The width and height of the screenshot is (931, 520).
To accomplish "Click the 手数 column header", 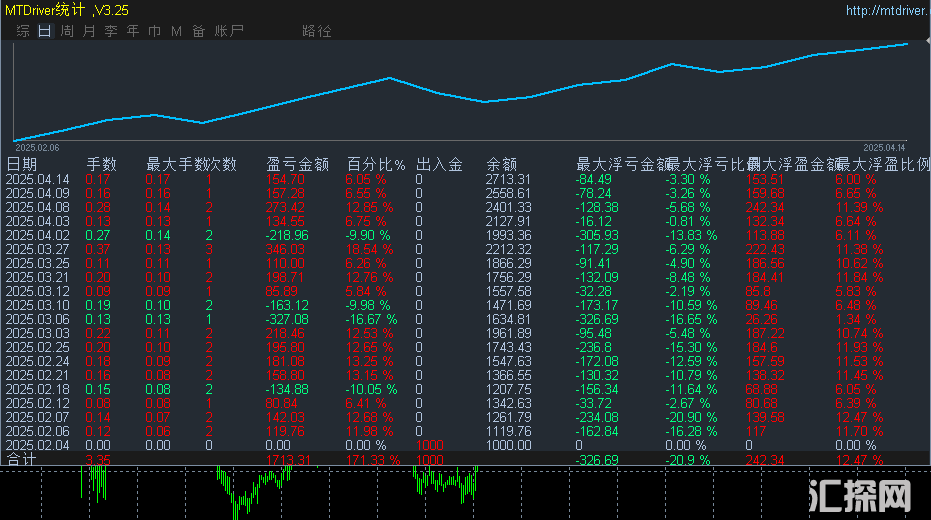I will click(x=102, y=164).
